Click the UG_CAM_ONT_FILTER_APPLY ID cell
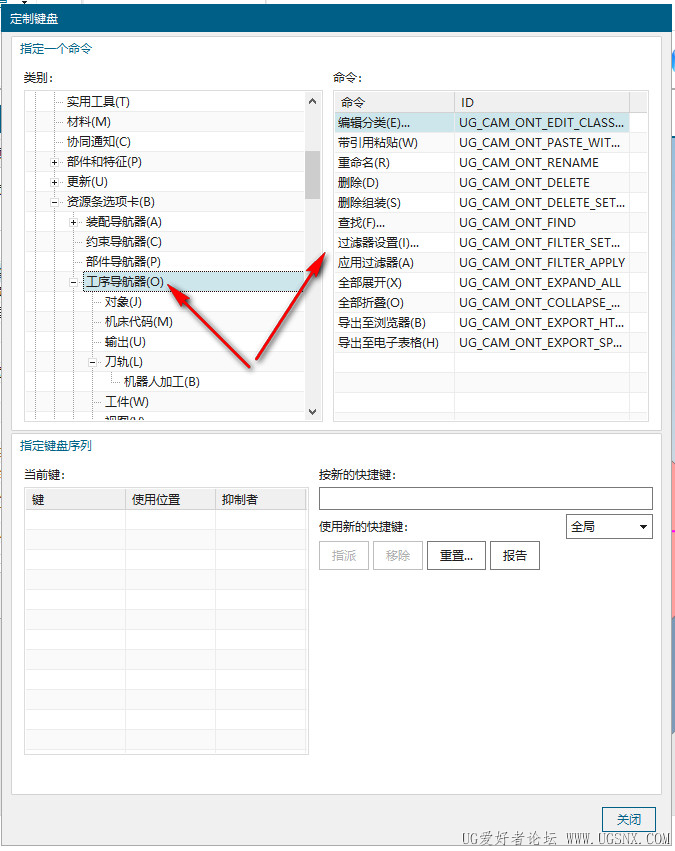This screenshot has width=675, height=851. (542, 263)
